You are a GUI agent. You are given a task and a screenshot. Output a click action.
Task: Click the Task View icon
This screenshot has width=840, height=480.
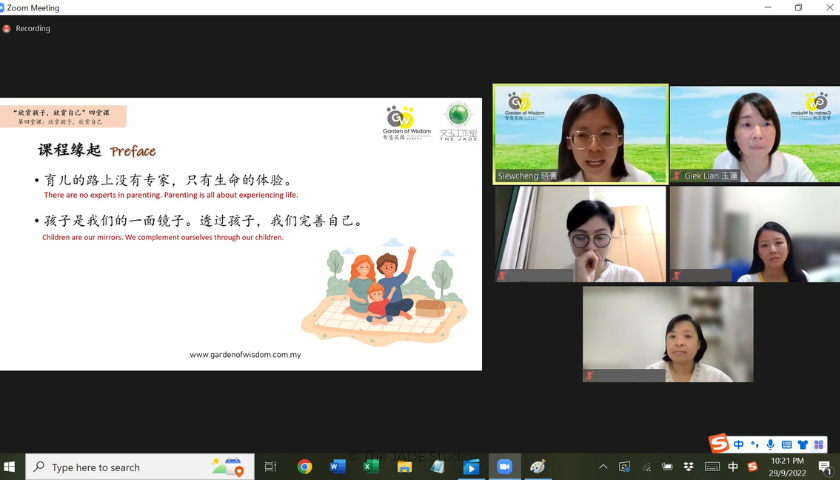270,467
